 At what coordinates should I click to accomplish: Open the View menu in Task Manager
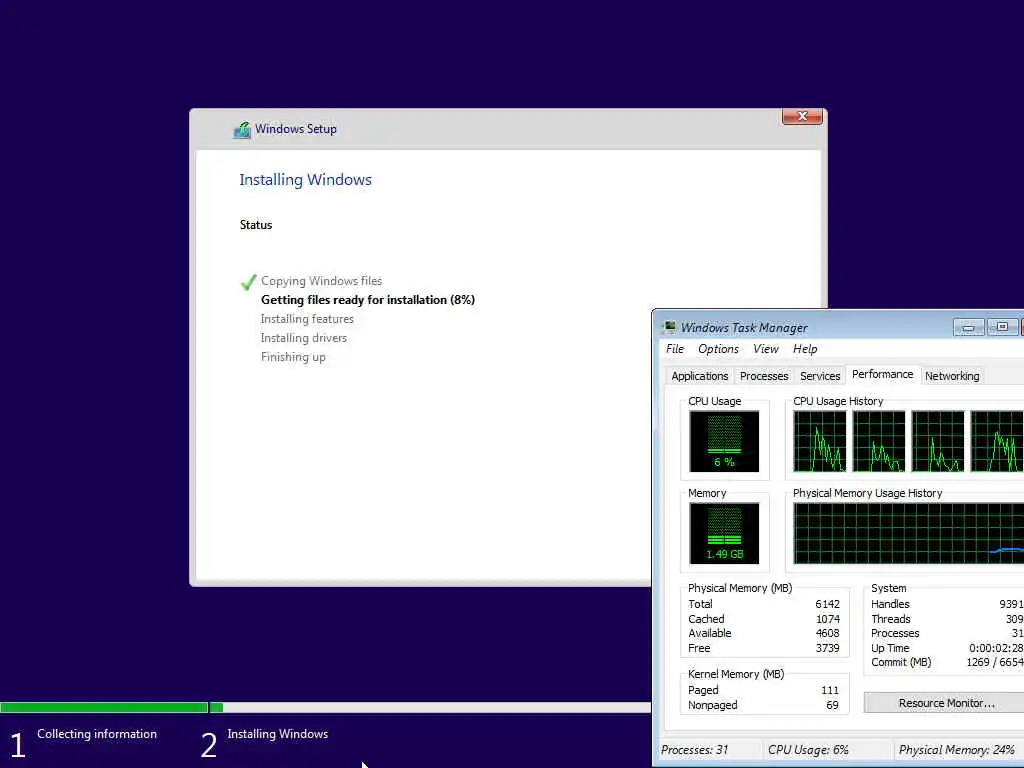coord(765,349)
